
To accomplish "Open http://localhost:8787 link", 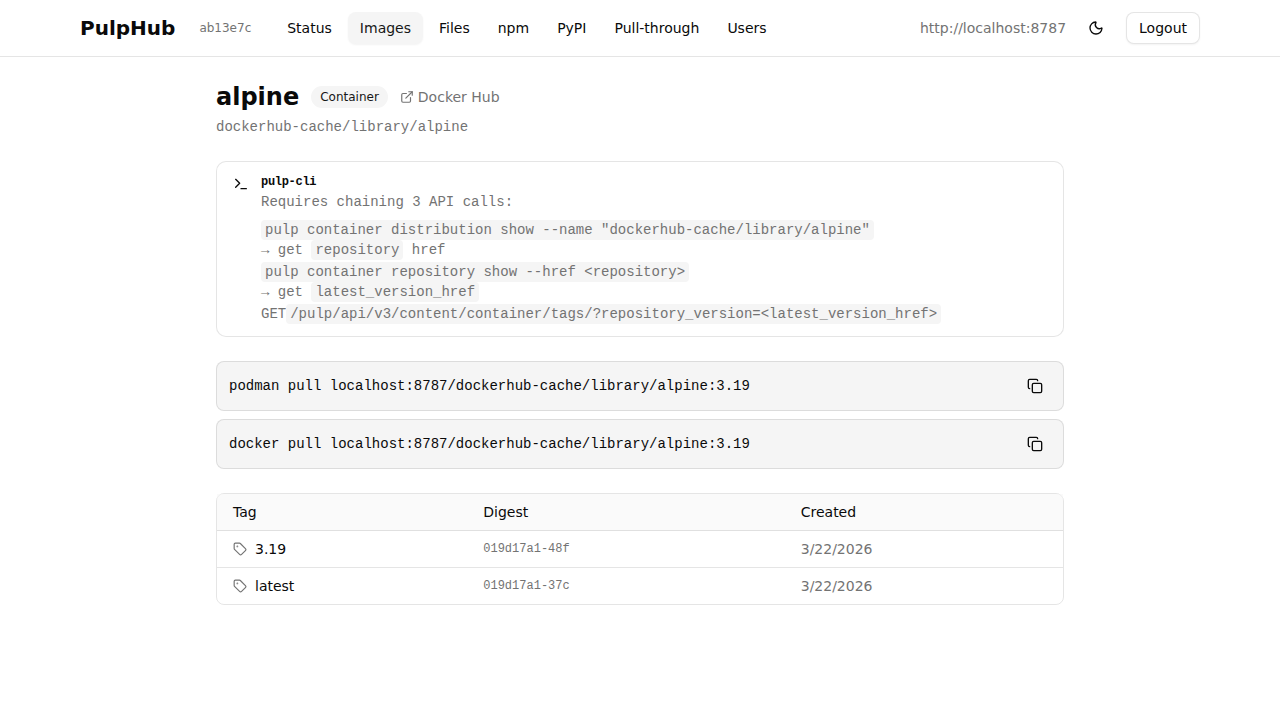I will [992, 28].
